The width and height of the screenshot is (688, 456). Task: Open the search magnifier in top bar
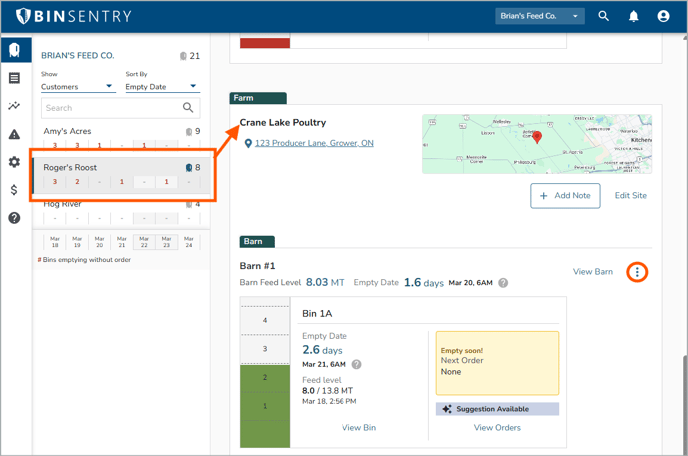tap(604, 16)
